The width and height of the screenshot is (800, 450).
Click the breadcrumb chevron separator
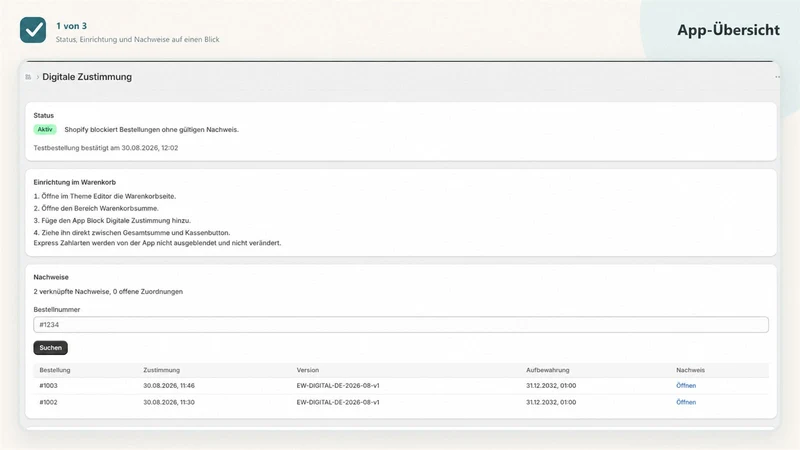point(37,77)
